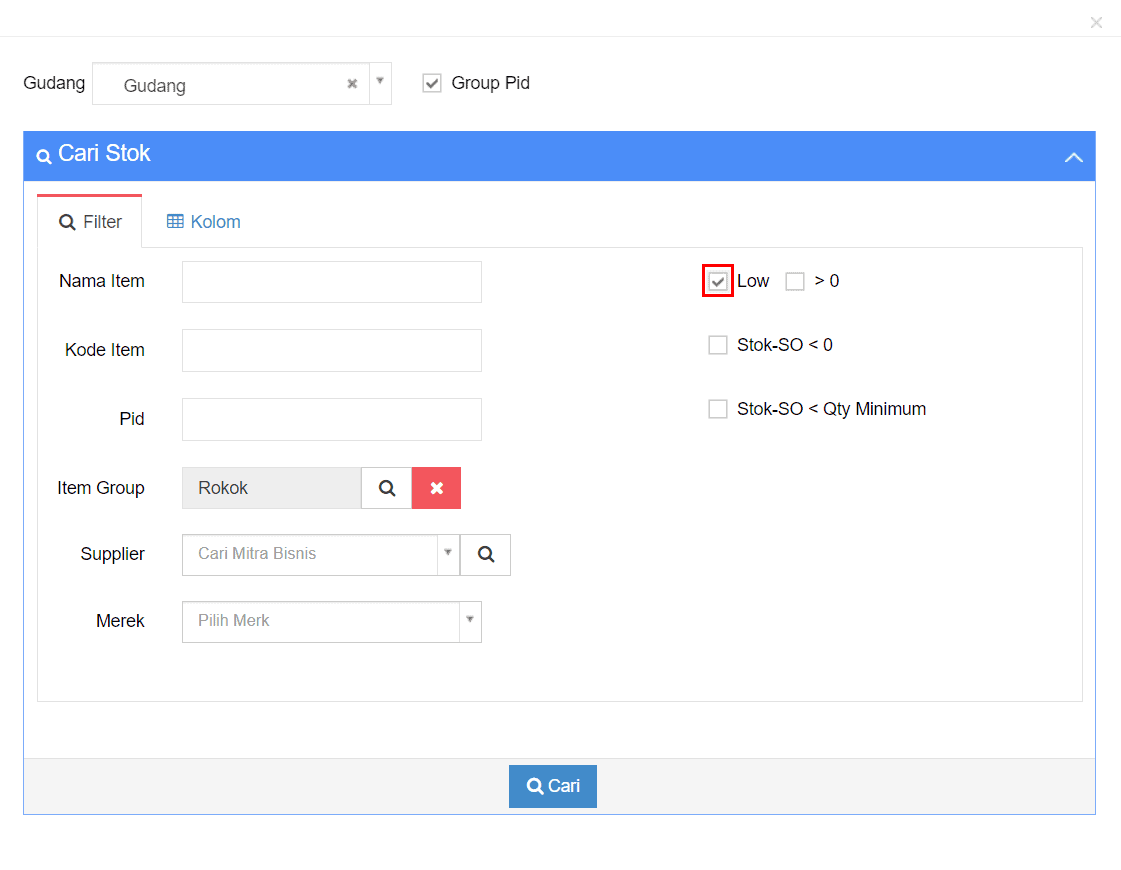Select the Filter tab
The height and width of the screenshot is (870, 1121).
pos(90,222)
